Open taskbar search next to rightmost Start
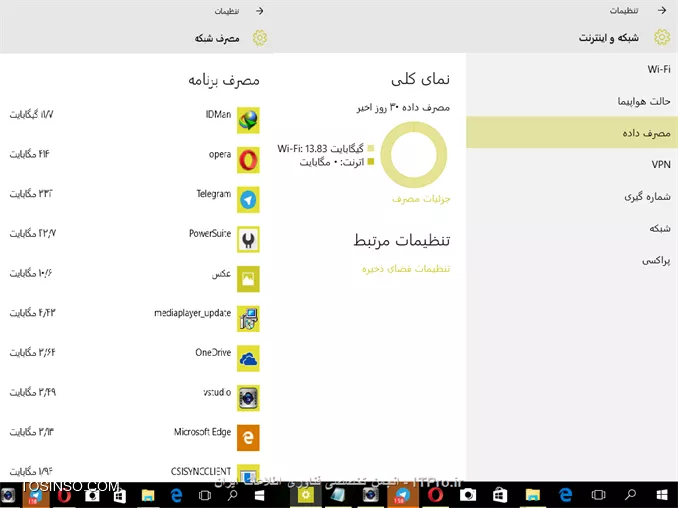 [x=631, y=495]
